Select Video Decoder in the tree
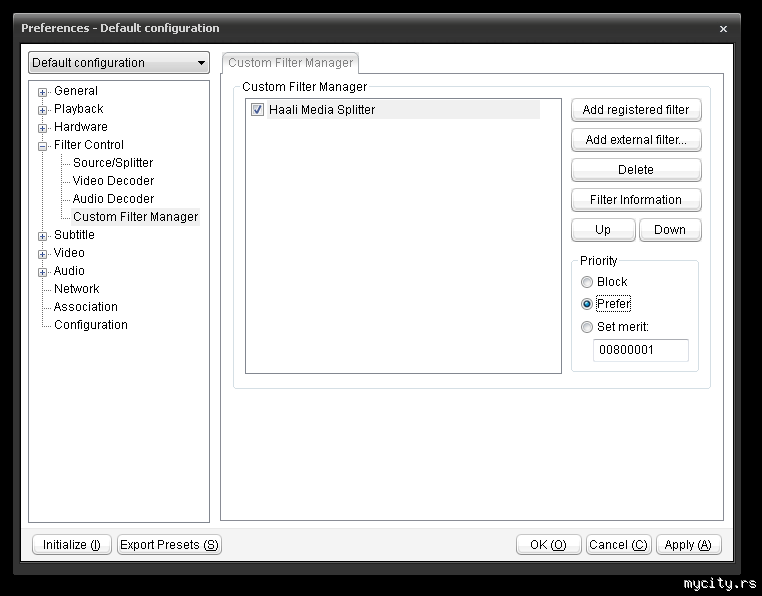 pos(113,181)
